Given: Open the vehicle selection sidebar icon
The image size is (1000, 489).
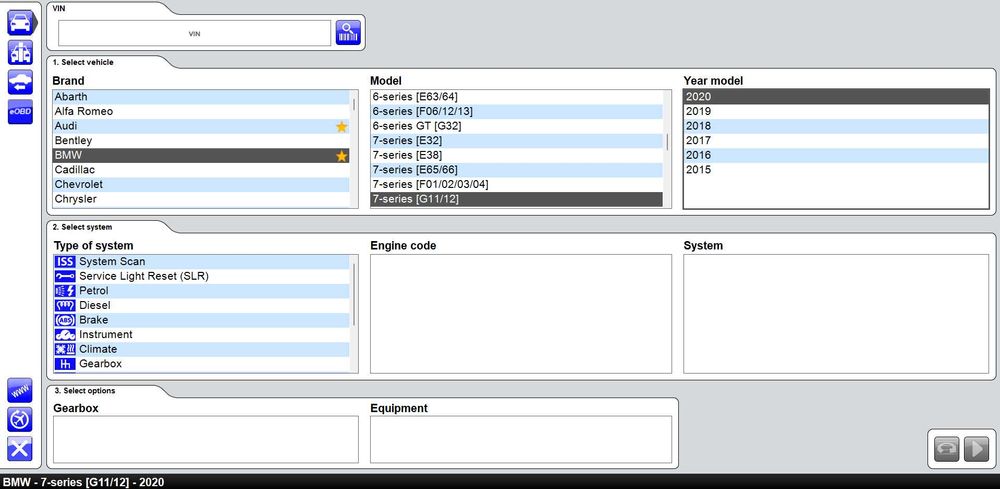Looking at the screenshot, I should coord(20,23).
